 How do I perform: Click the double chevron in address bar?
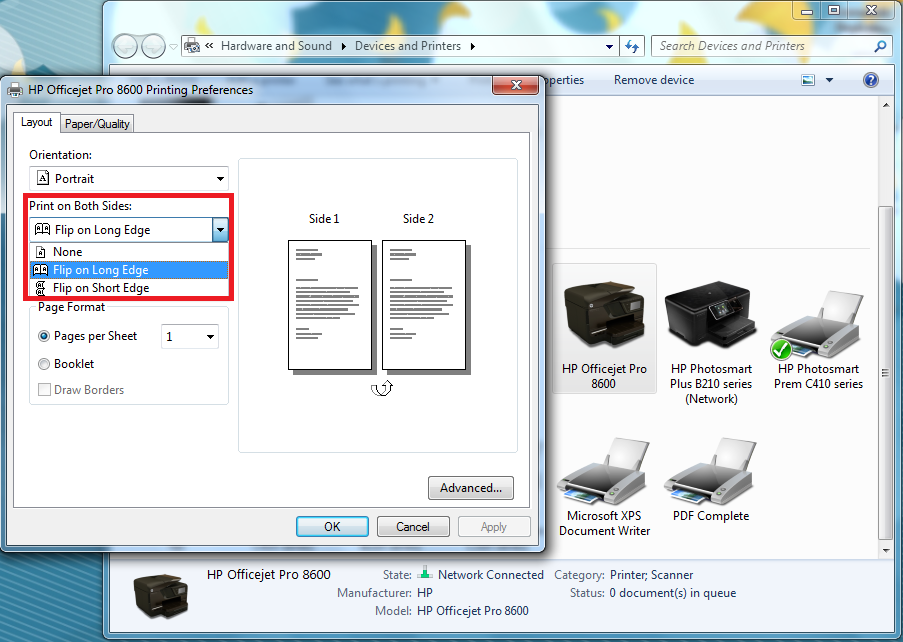click(x=209, y=45)
